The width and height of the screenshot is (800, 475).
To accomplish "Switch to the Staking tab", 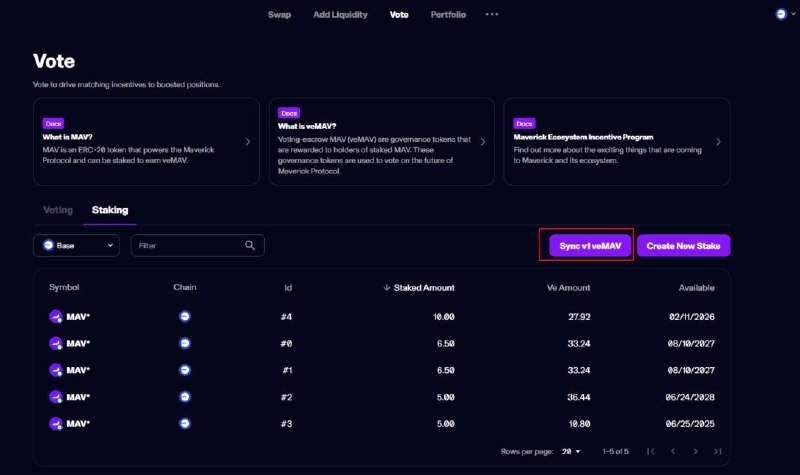I will (110, 210).
